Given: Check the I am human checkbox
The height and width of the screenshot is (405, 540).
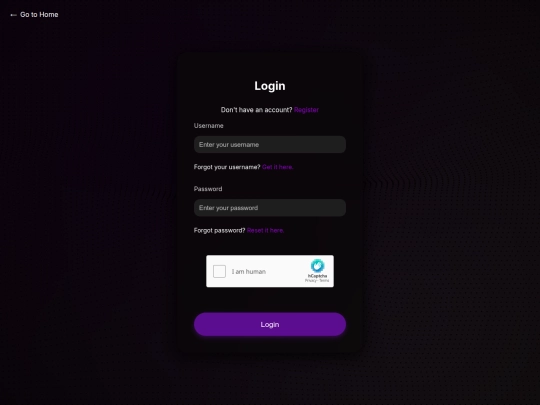Looking at the screenshot, I should pyautogui.click(x=219, y=271).
